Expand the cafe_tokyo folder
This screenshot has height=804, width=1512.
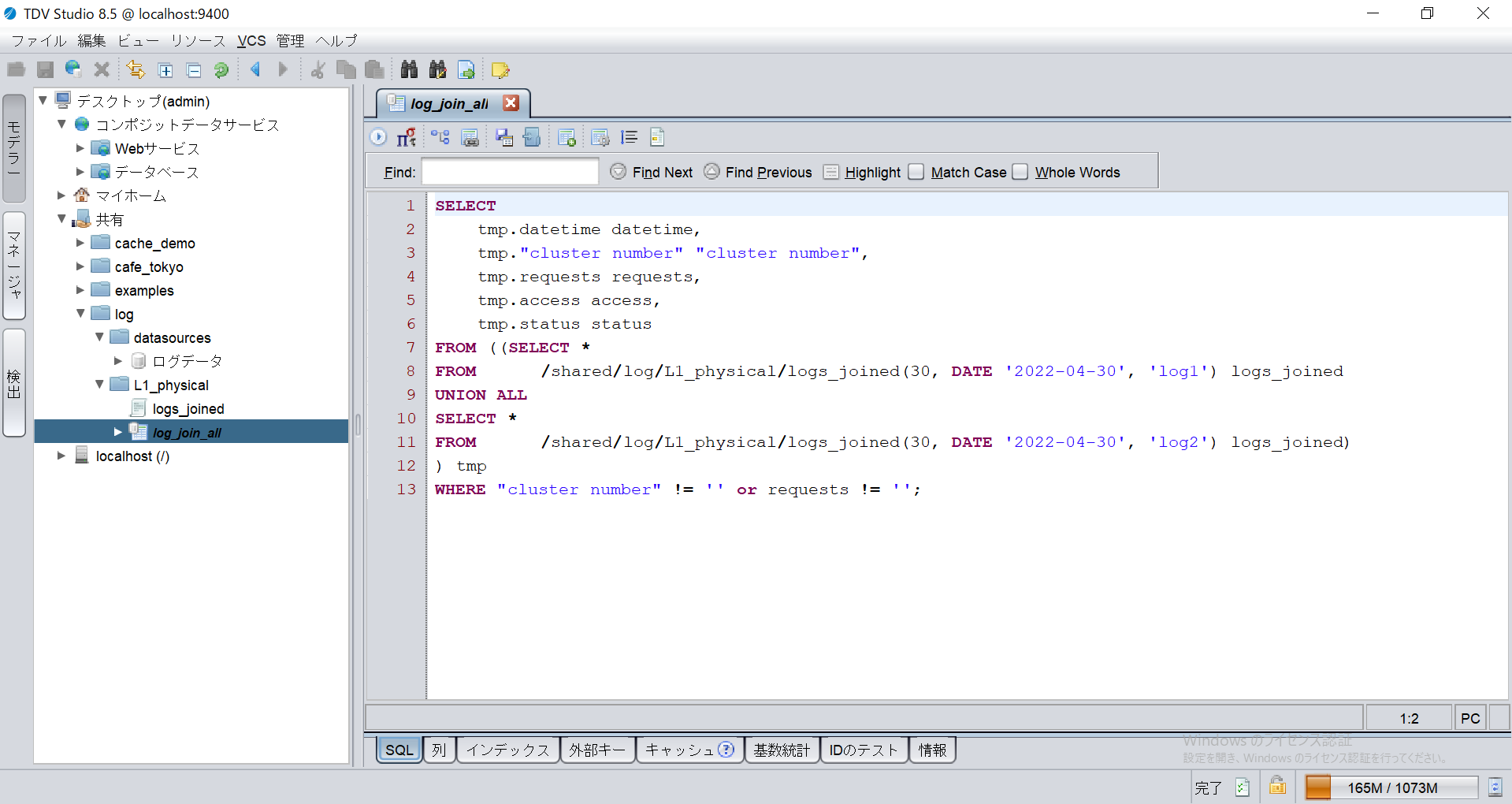coord(80,266)
